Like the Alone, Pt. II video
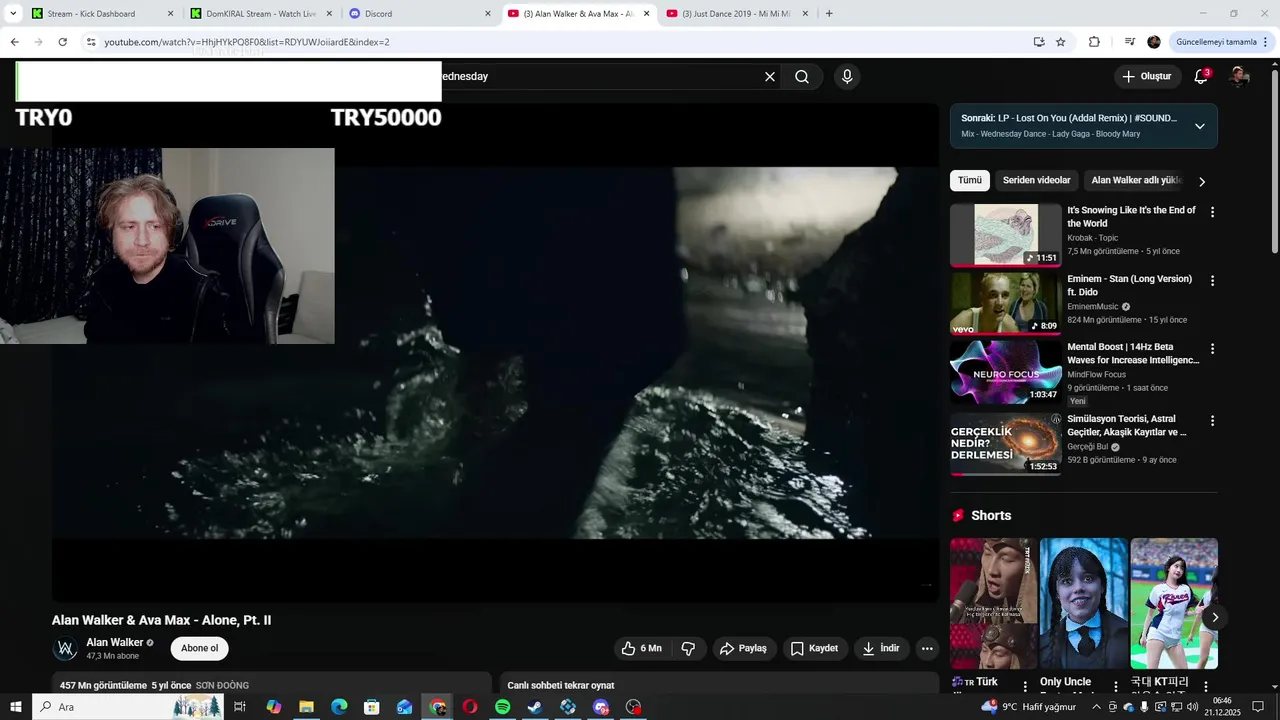 pos(641,648)
